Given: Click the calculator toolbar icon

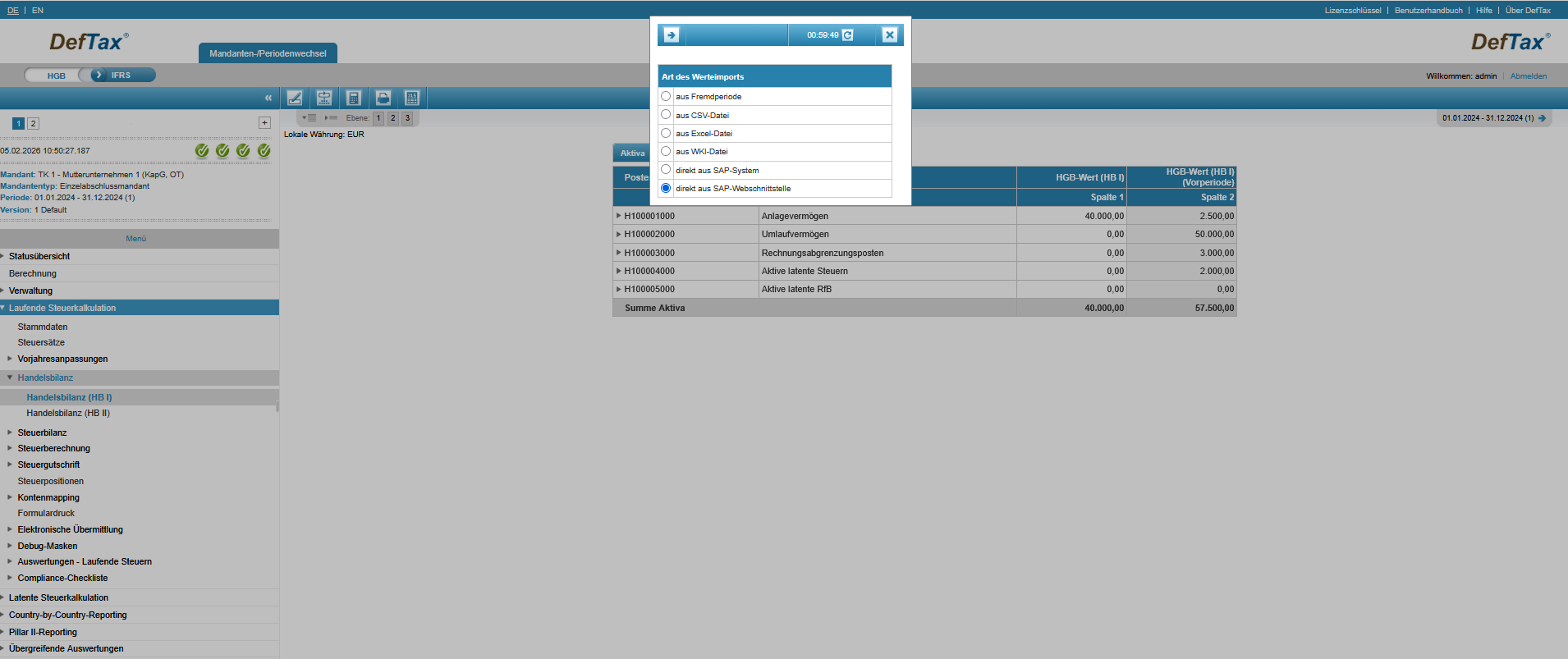Looking at the screenshot, I should [x=354, y=98].
